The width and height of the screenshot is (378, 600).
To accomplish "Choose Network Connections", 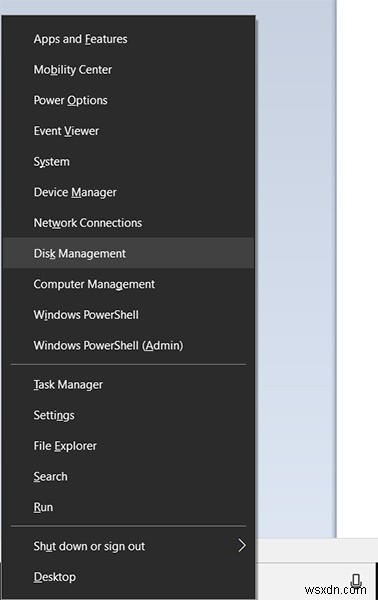I will (128, 223).
